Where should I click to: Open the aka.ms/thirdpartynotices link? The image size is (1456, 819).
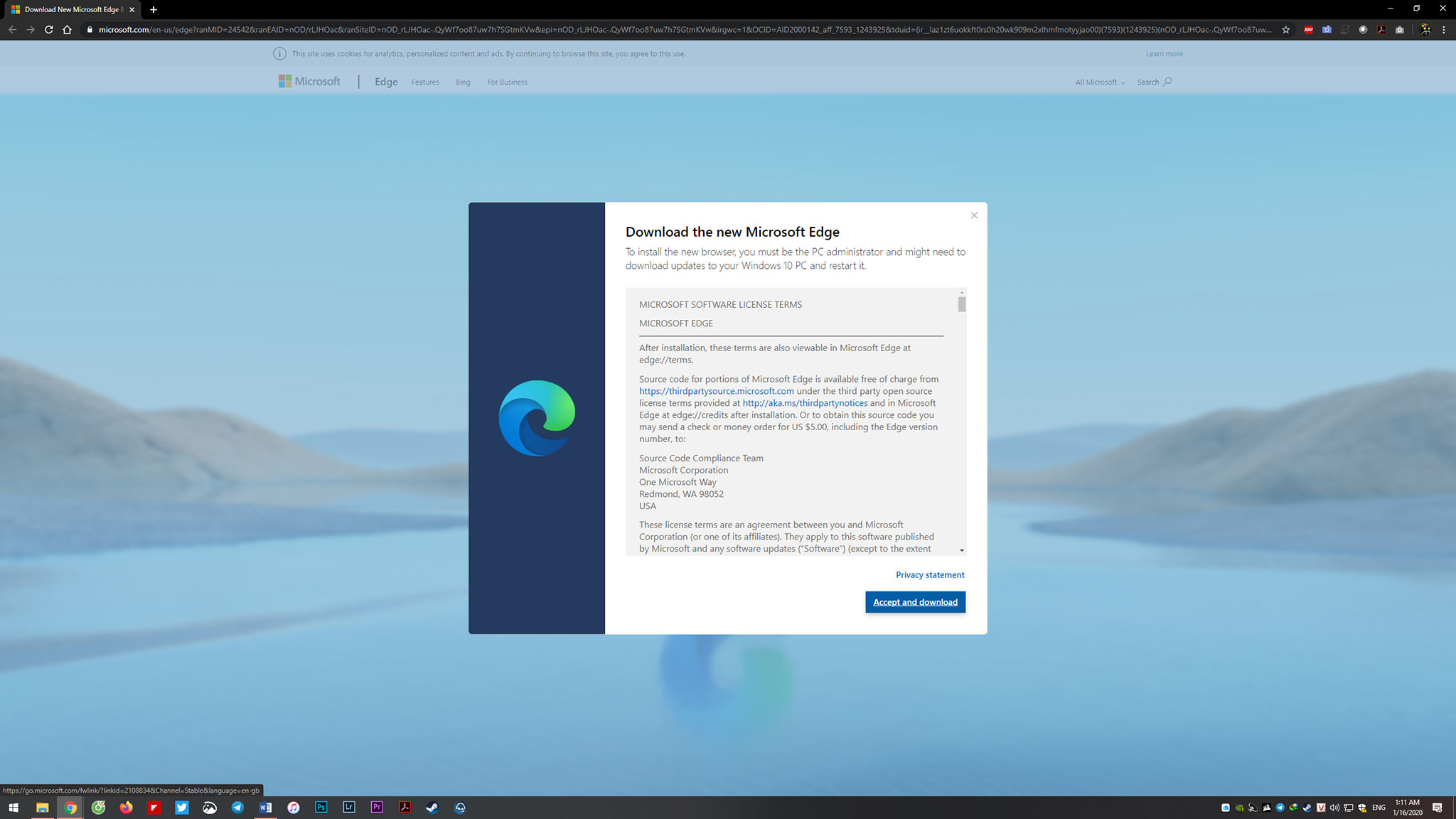coord(805,403)
